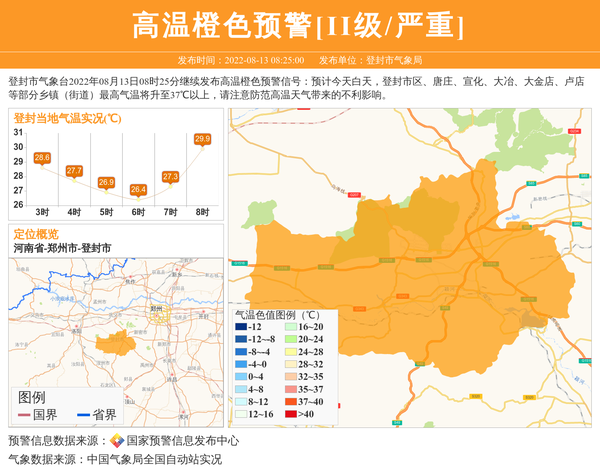Select the >40 red legend swatch
Viewport: 600px width, 471px height.
(x=289, y=414)
